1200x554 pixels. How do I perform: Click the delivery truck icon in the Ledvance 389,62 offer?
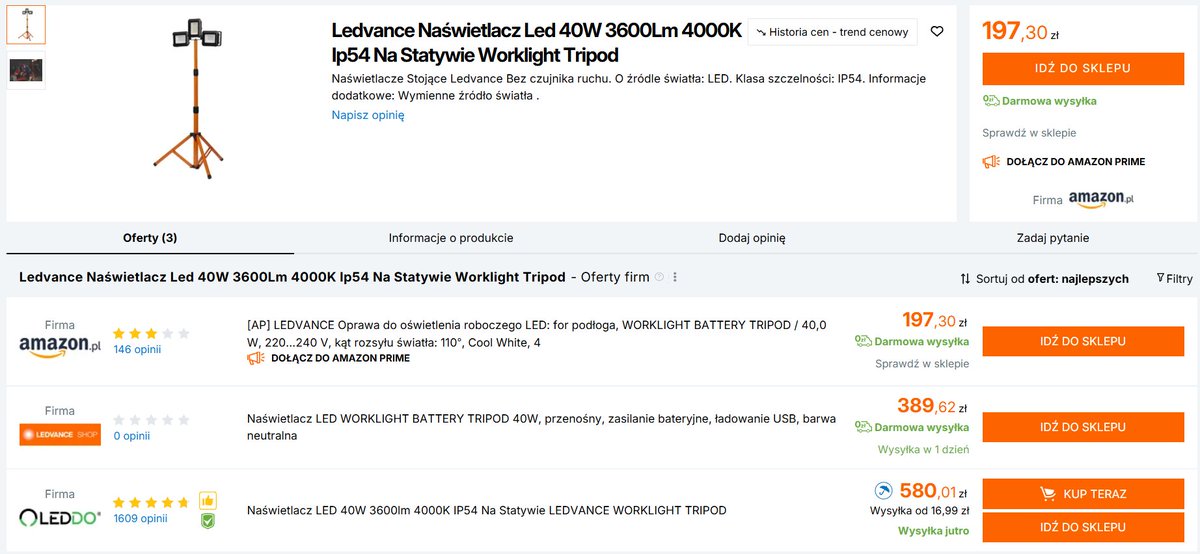pyautogui.click(x=863, y=427)
